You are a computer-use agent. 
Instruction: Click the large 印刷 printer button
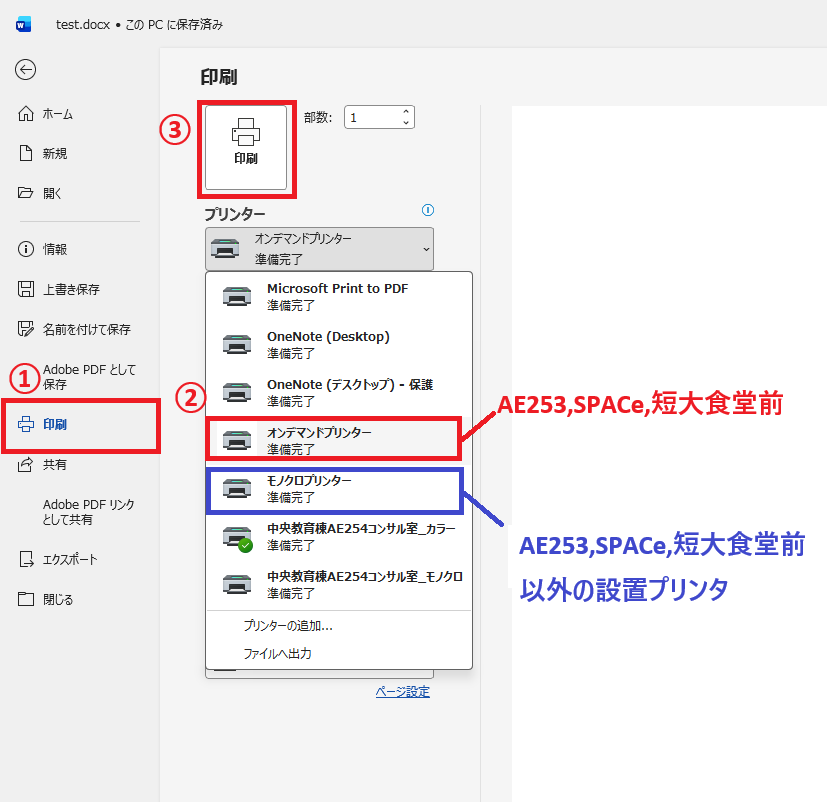click(x=246, y=146)
